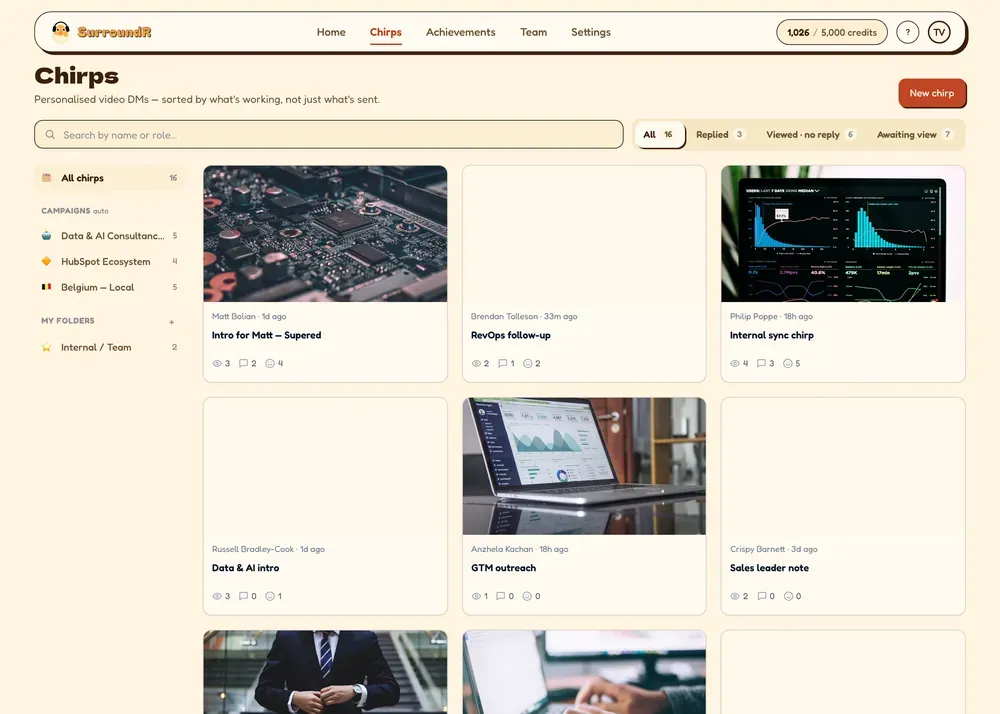
Task: Select All chirps in sidebar
Action: point(109,178)
